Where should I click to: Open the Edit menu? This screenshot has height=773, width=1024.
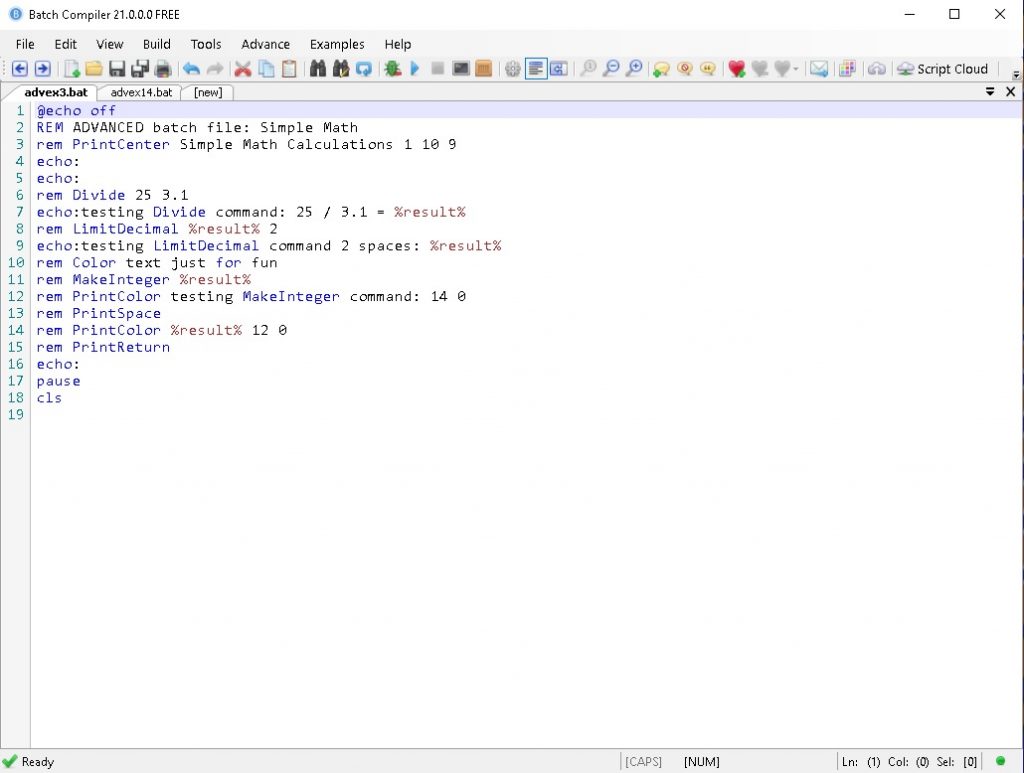[x=65, y=44]
